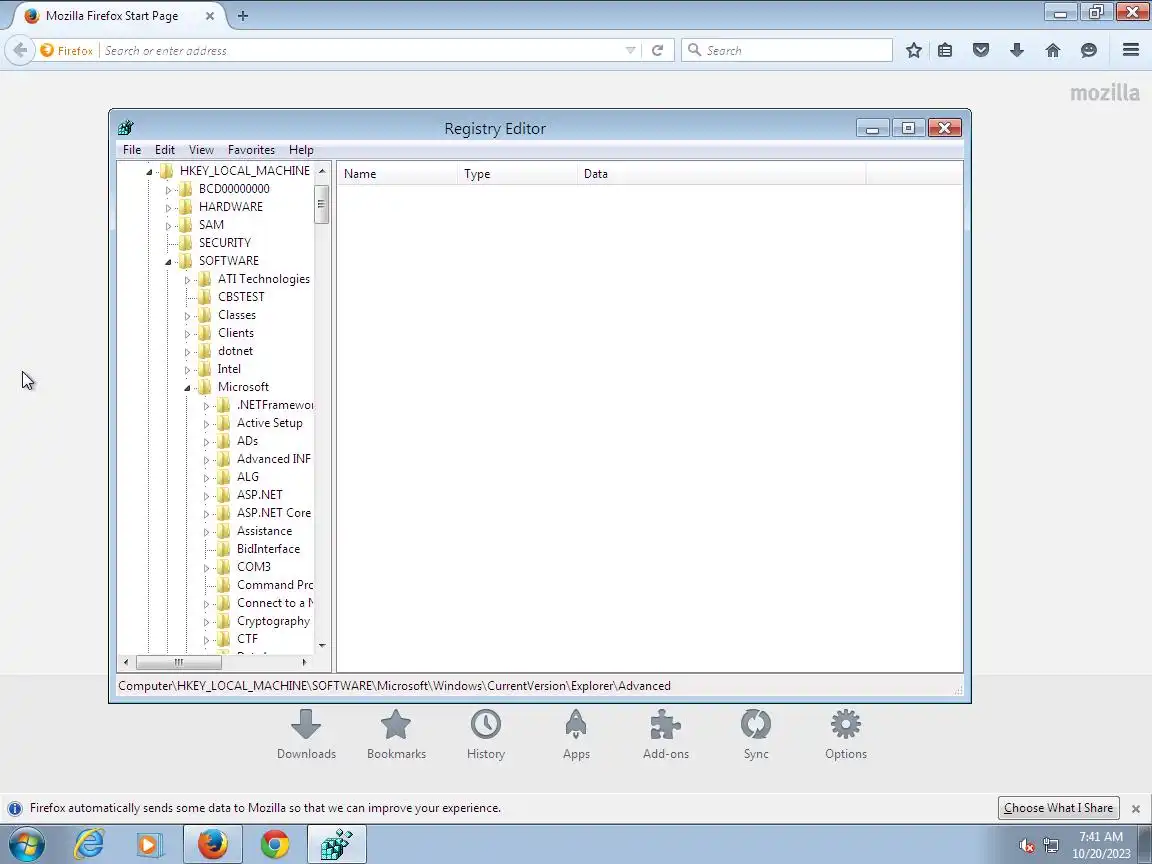Open the Windows Start menu

[x=26, y=844]
